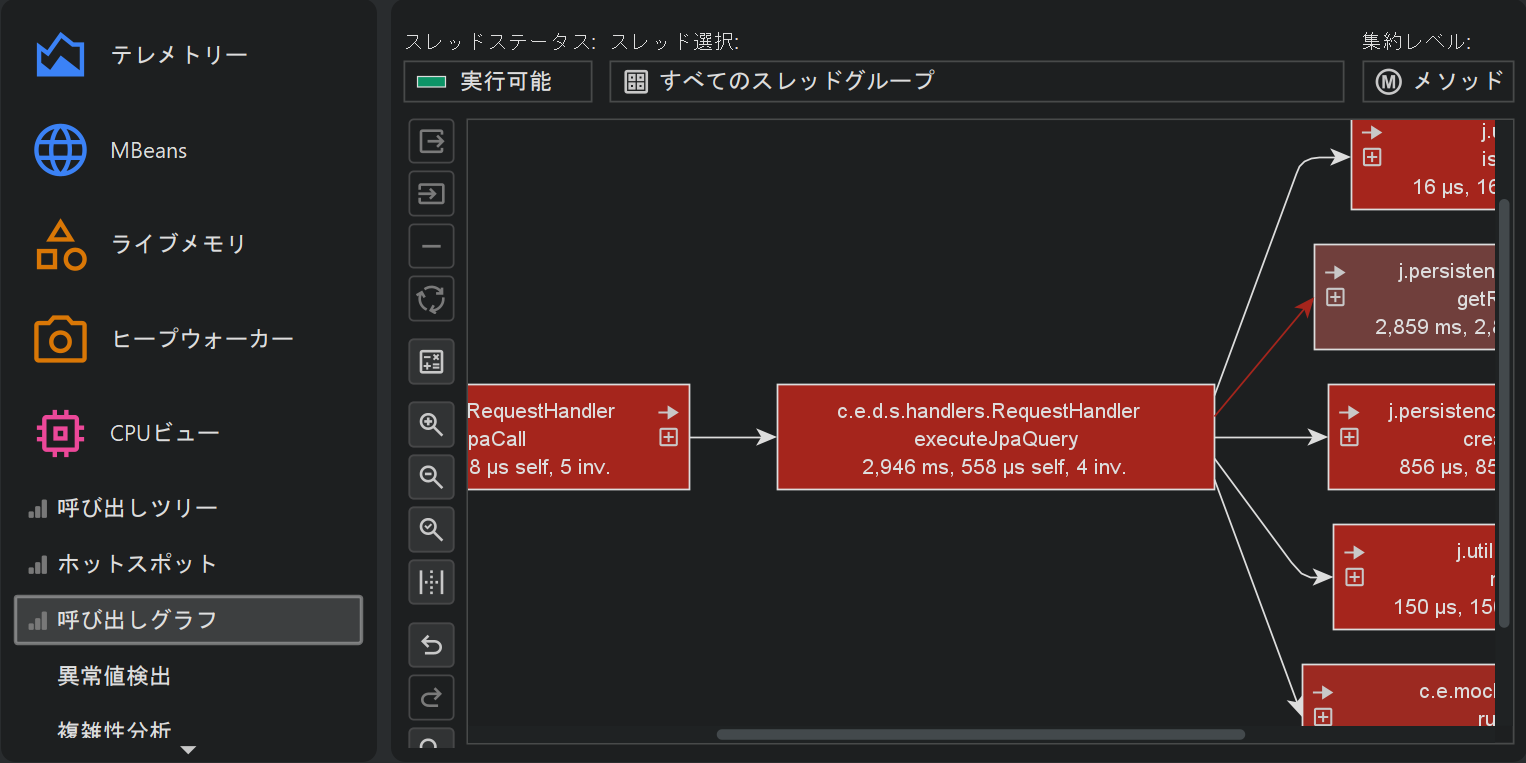Image resolution: width=1526 pixels, height=763 pixels.
Task: Expand the plus box on j.persistence getR node
Action: coord(1335,297)
